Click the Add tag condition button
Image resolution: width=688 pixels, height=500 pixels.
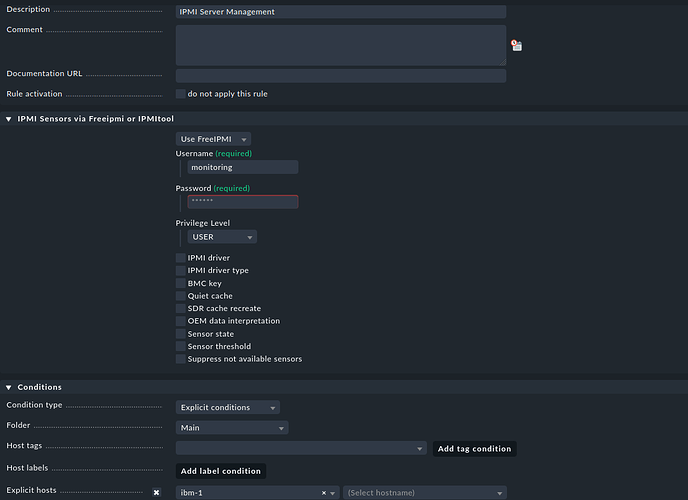coord(474,449)
